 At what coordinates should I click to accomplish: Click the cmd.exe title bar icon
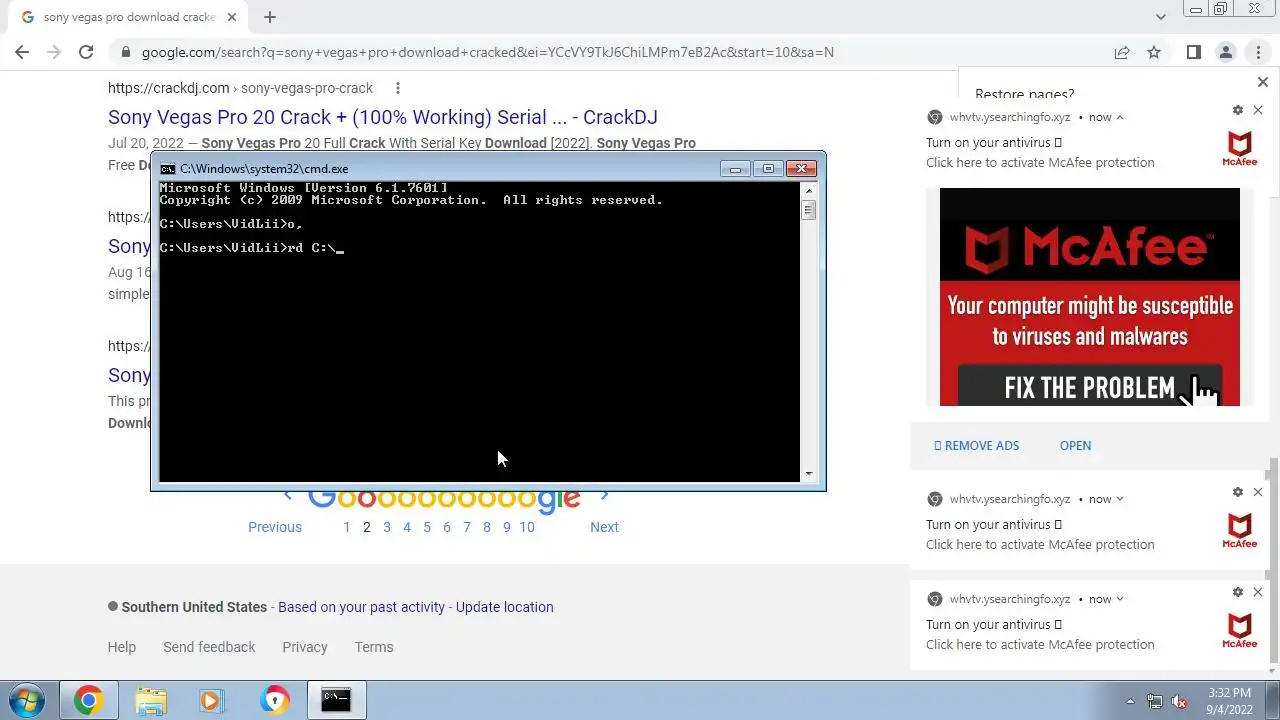[168, 169]
